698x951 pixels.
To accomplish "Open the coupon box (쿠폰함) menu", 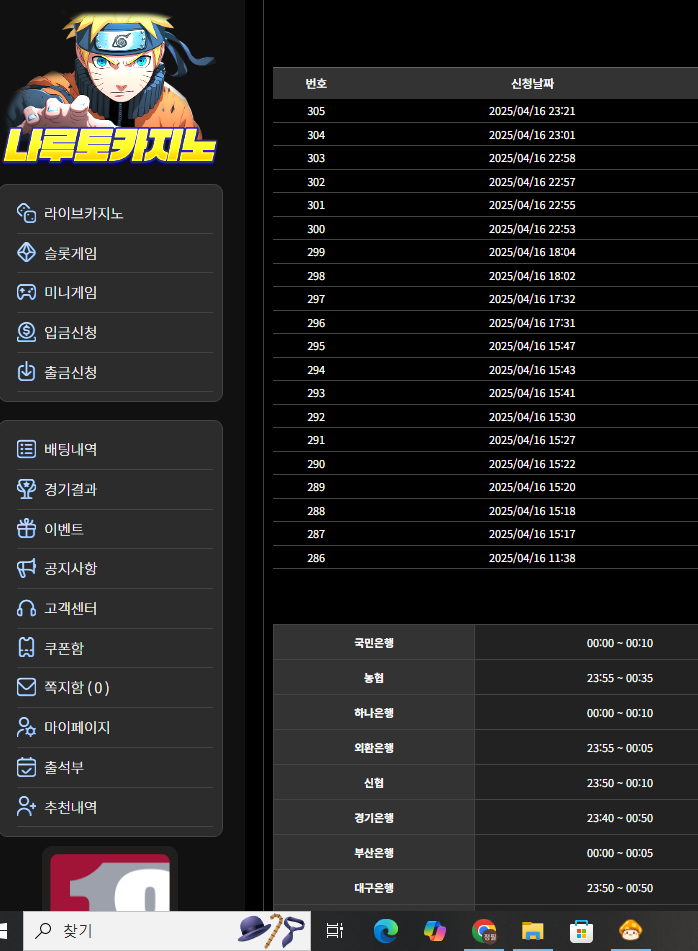I will pyautogui.click(x=63, y=648).
